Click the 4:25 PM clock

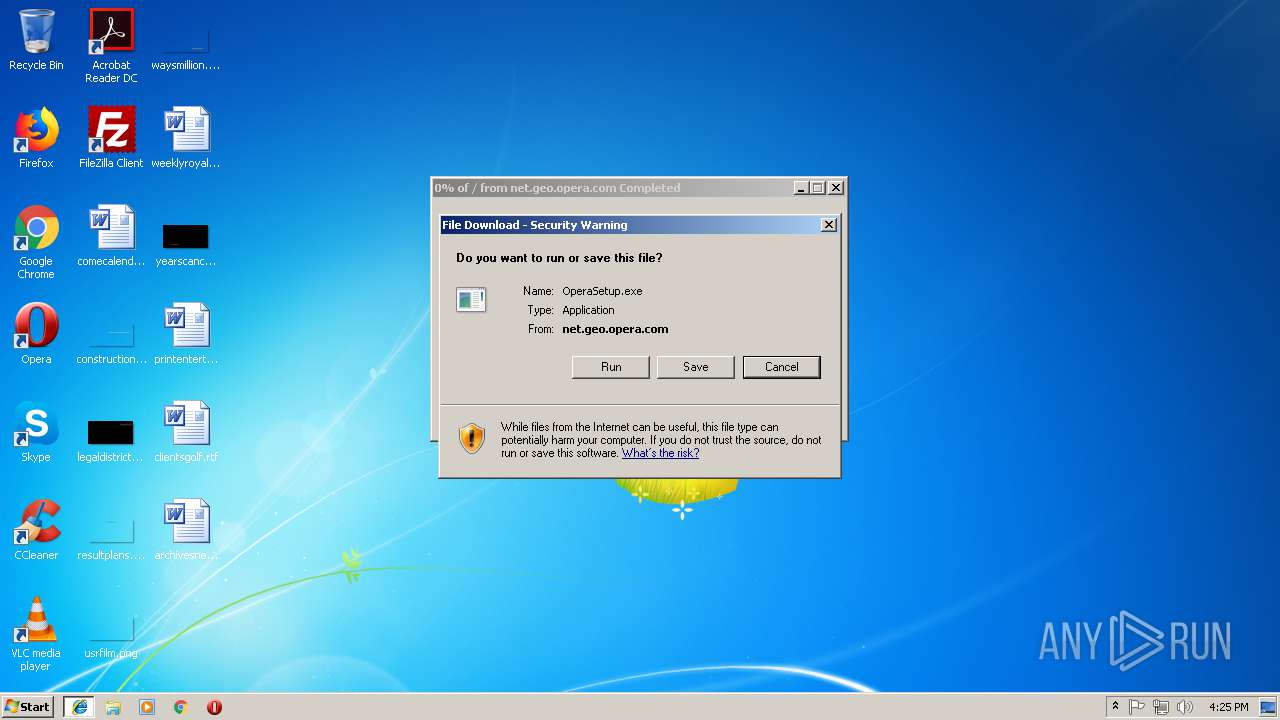(x=1228, y=707)
